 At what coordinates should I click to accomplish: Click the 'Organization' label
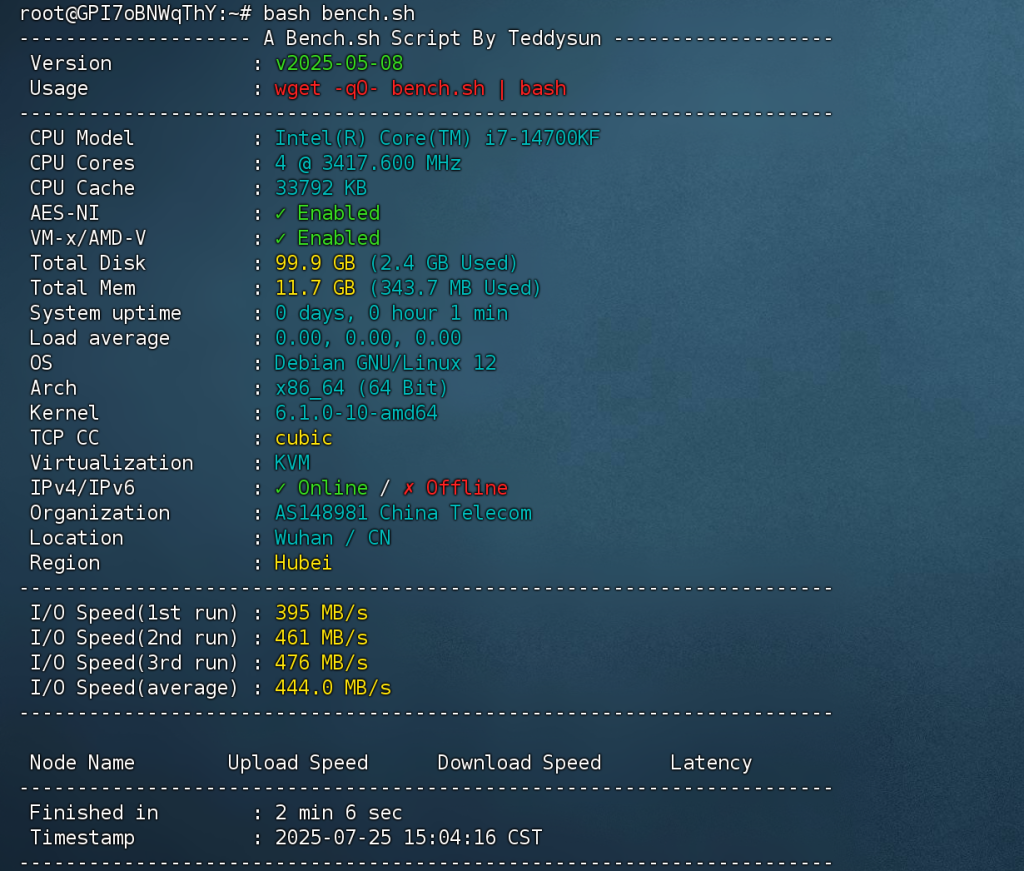tap(100, 513)
